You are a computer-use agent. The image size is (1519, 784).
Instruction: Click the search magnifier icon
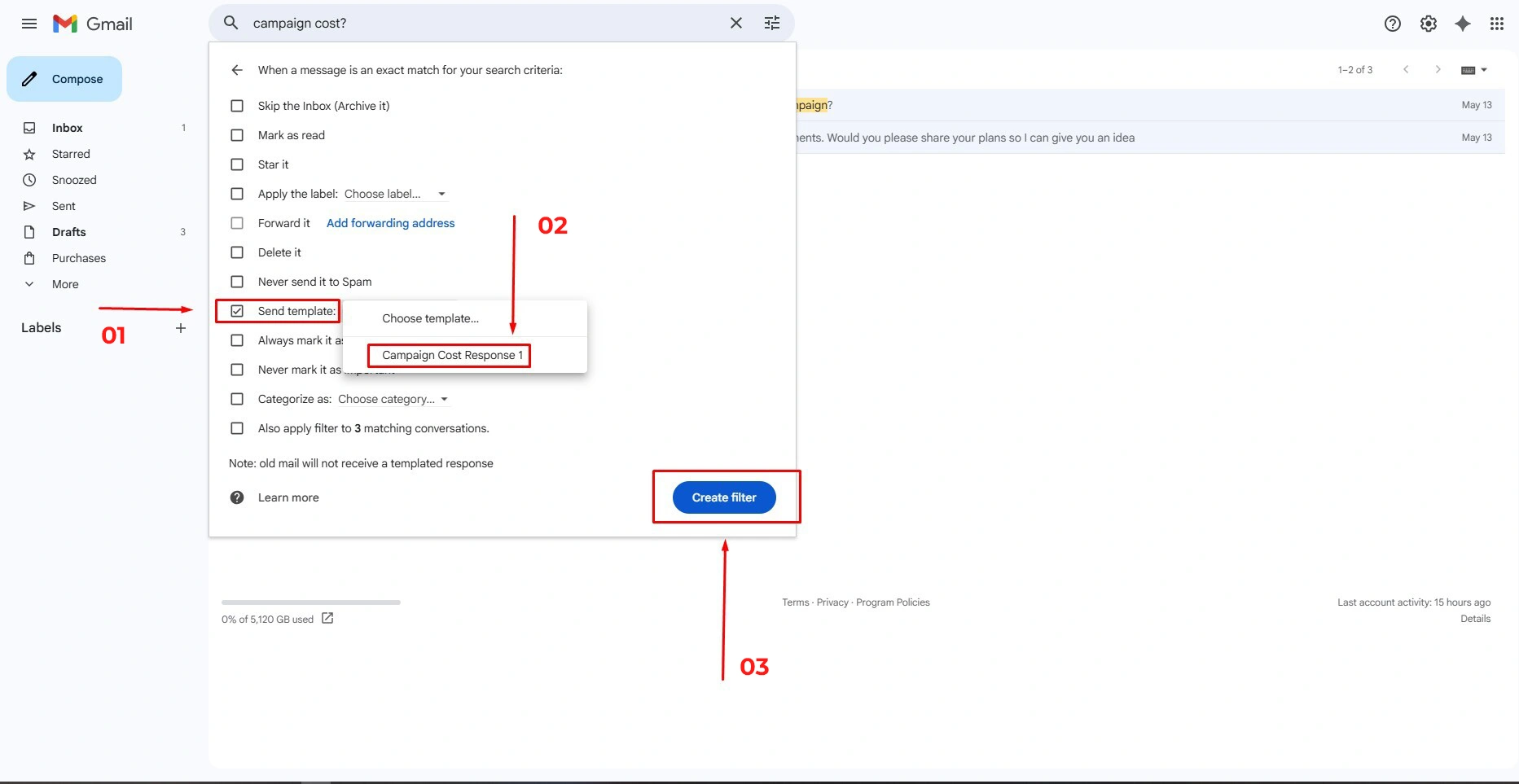click(x=231, y=23)
